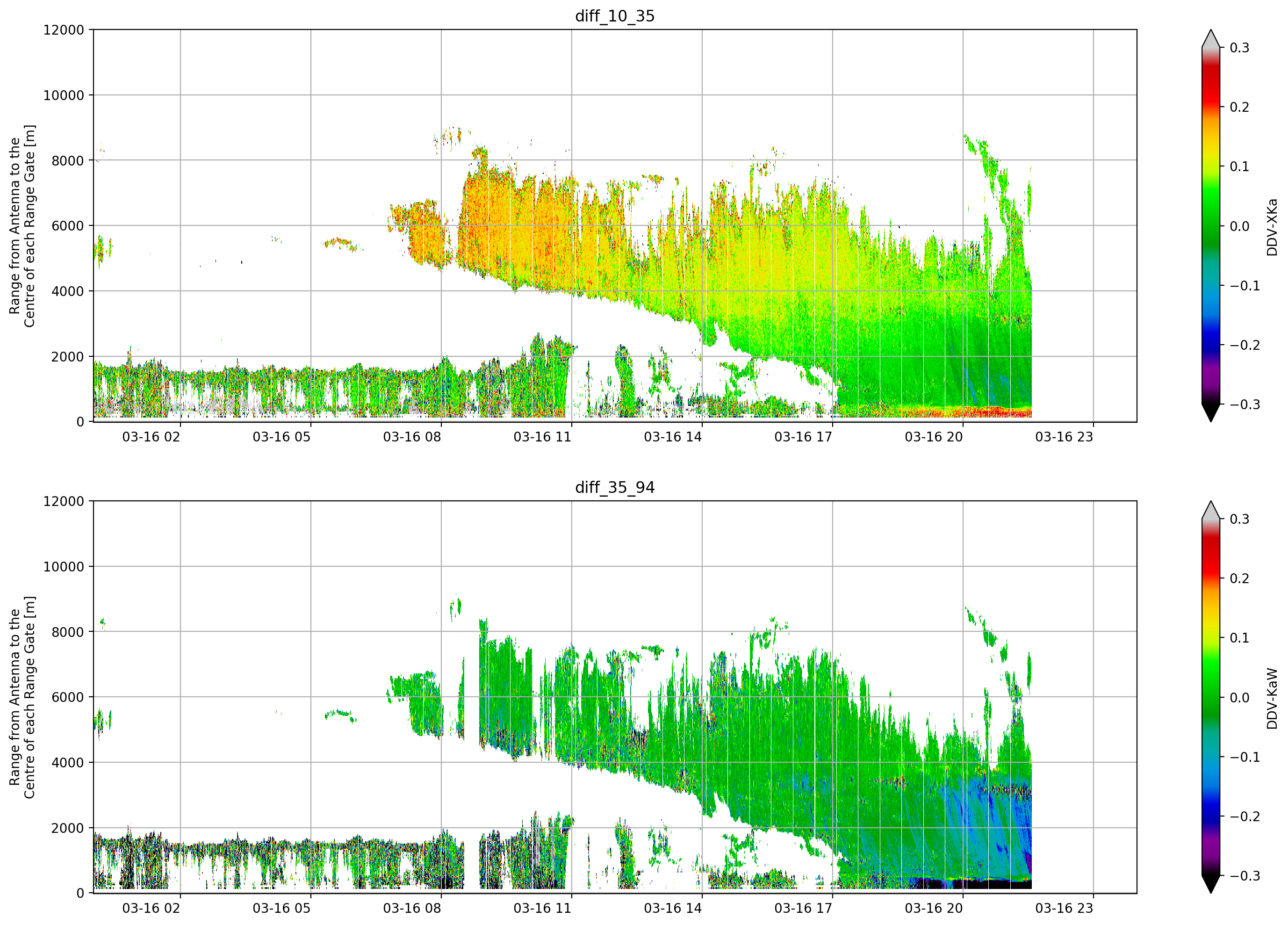1288x925 pixels.
Task: Click the 12000 tick in the diff_10_35 plot
Action: [x=64, y=29]
